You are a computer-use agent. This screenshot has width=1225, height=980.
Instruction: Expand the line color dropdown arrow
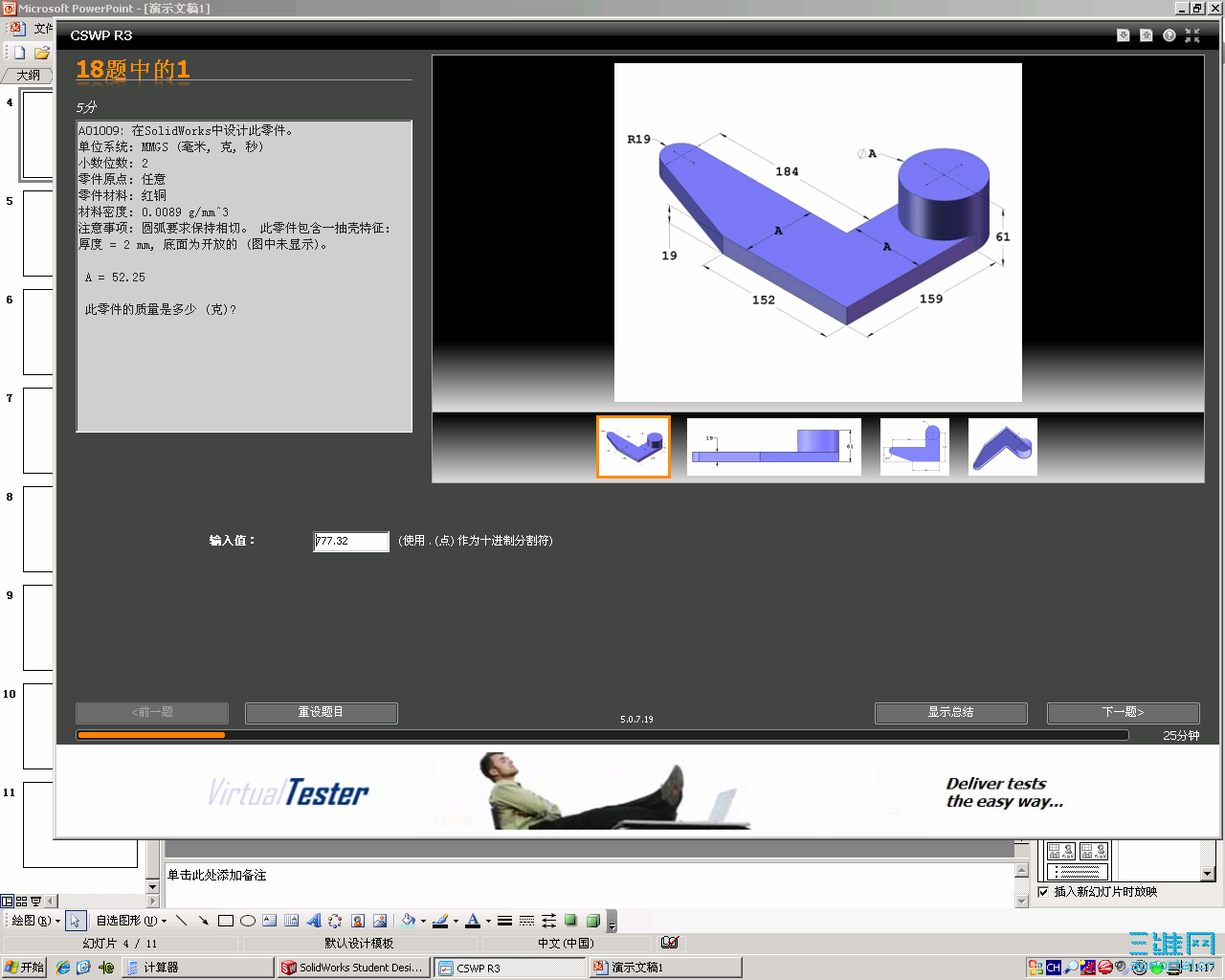point(456,922)
